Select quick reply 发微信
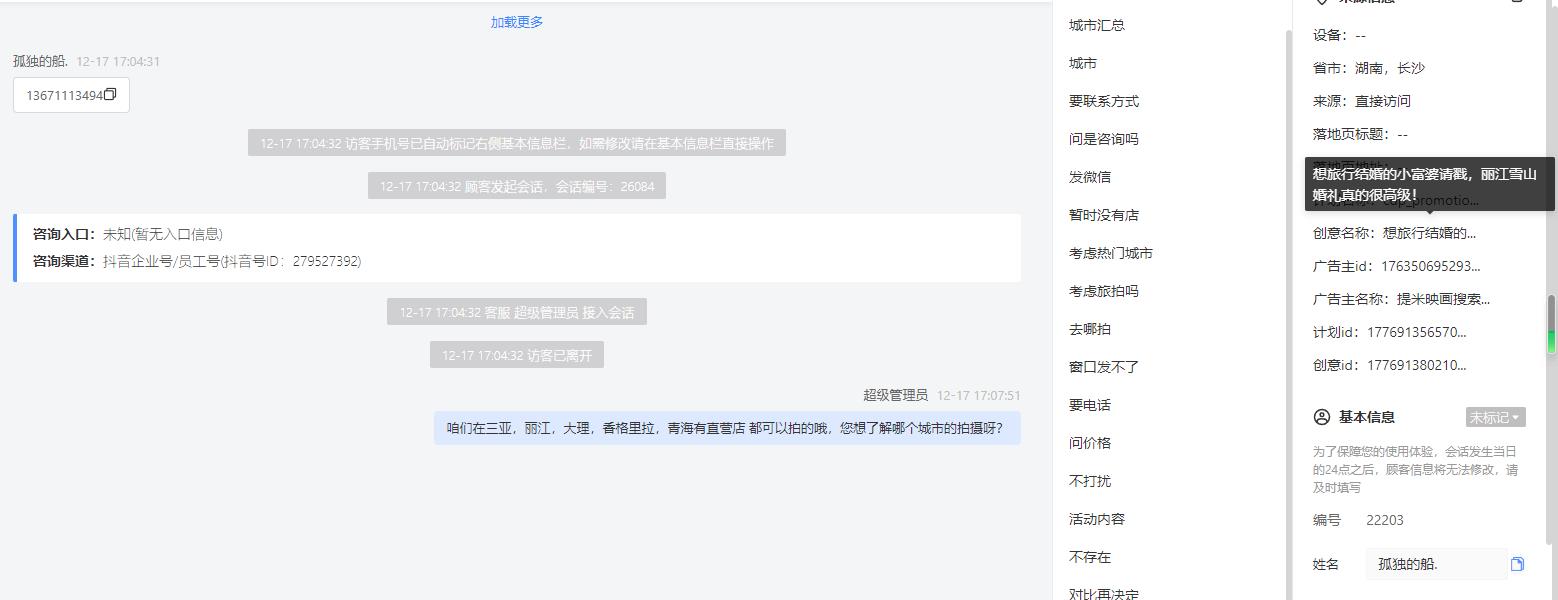 (1090, 177)
